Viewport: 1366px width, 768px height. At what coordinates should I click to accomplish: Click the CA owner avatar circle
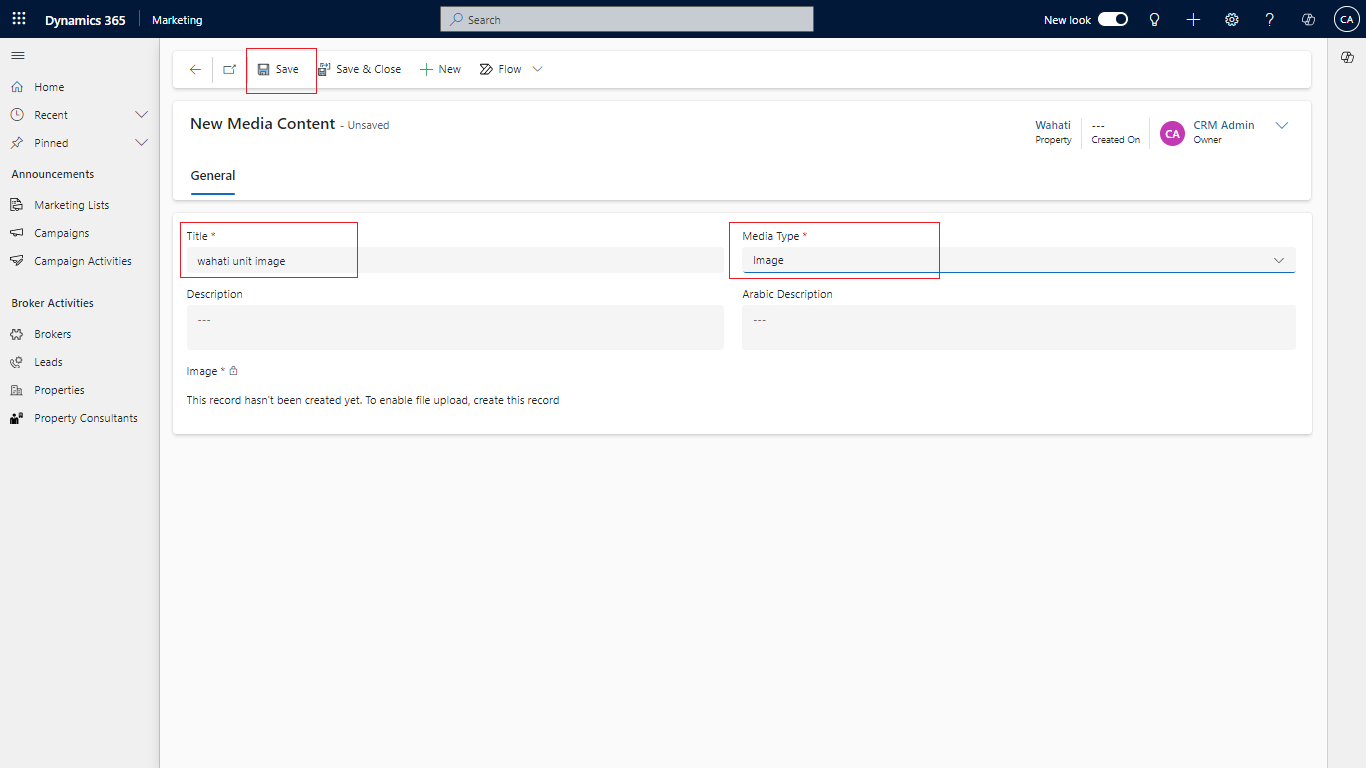coord(1172,133)
